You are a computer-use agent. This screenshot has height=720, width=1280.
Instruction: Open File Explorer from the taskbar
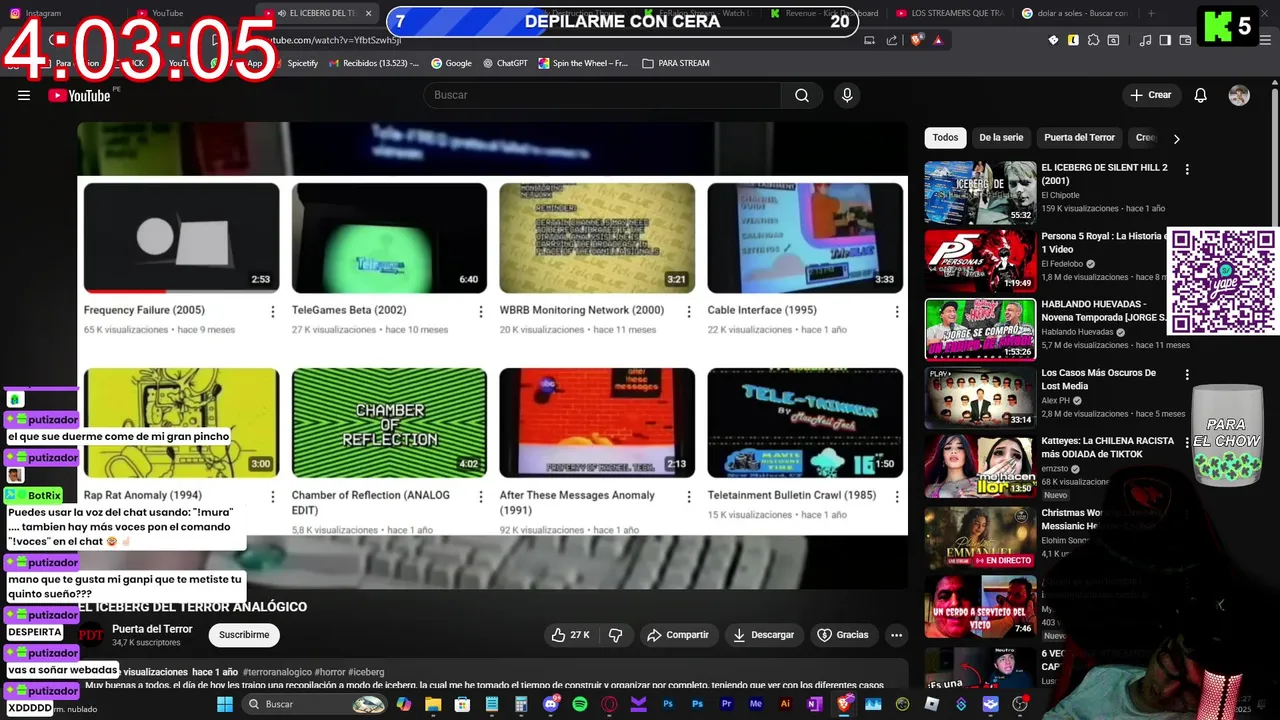click(x=433, y=704)
